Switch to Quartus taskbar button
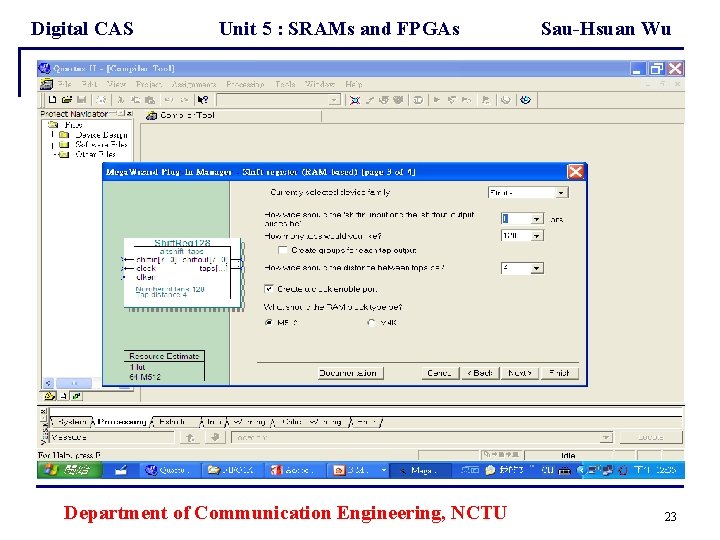The height and width of the screenshot is (540, 720). 169,470
